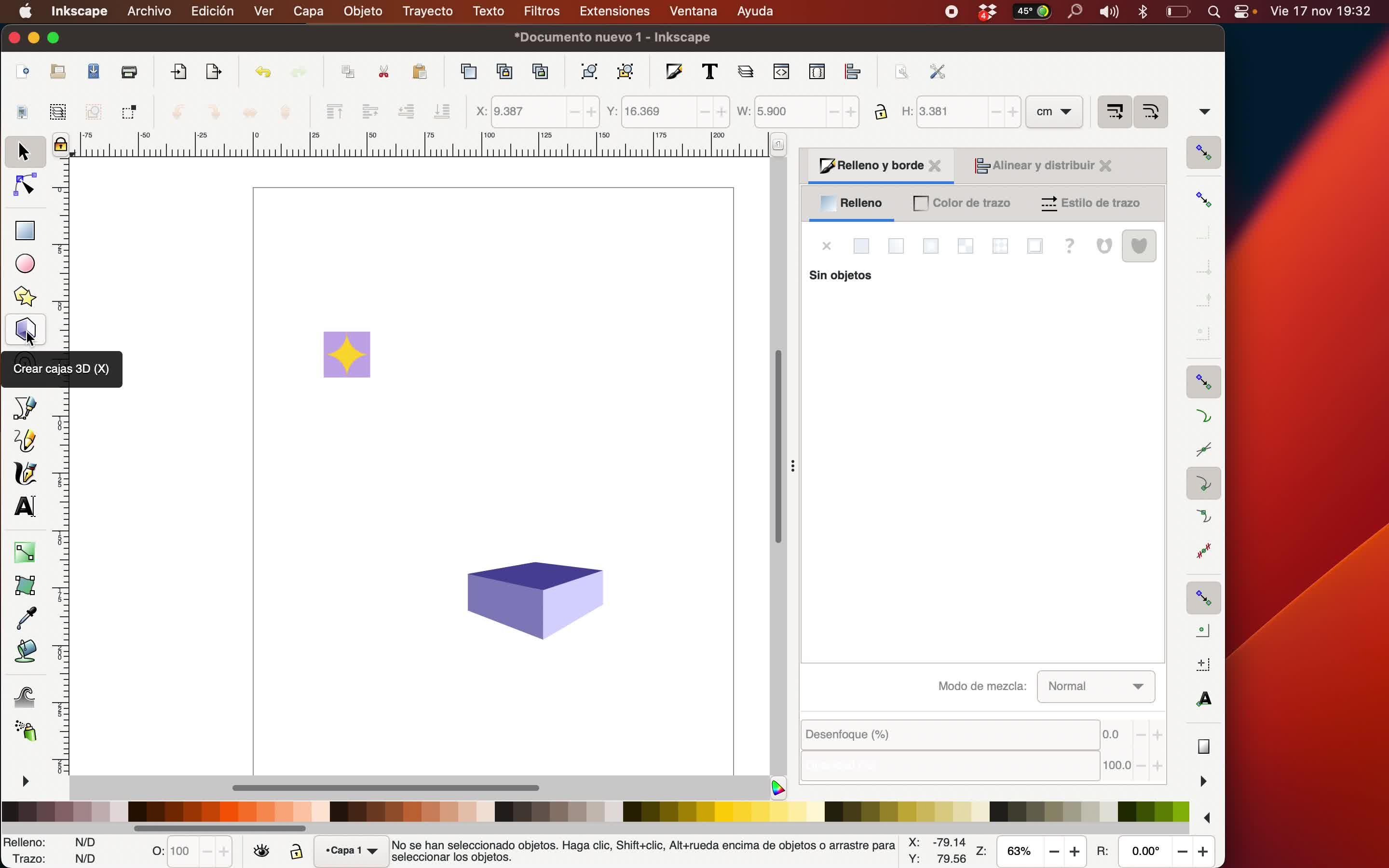The height and width of the screenshot is (868, 1389).
Task: Select the text tool in toolbox
Action: click(25, 506)
